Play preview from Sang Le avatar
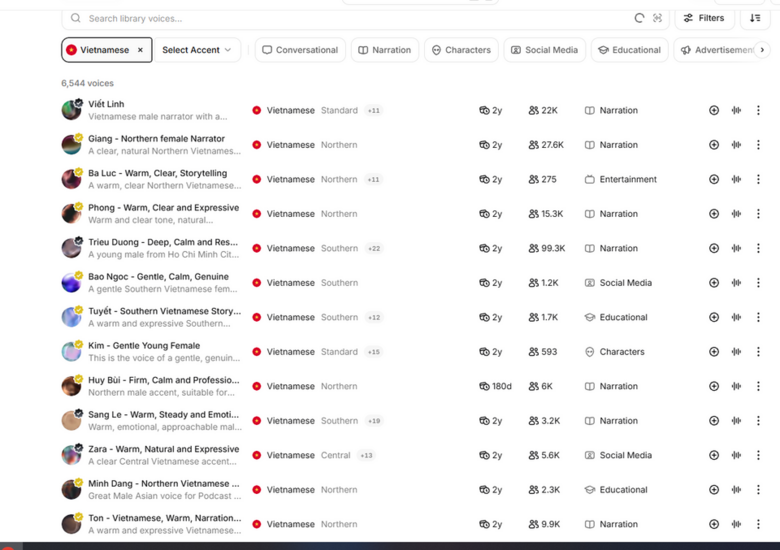The height and width of the screenshot is (550, 780). click(x=71, y=420)
